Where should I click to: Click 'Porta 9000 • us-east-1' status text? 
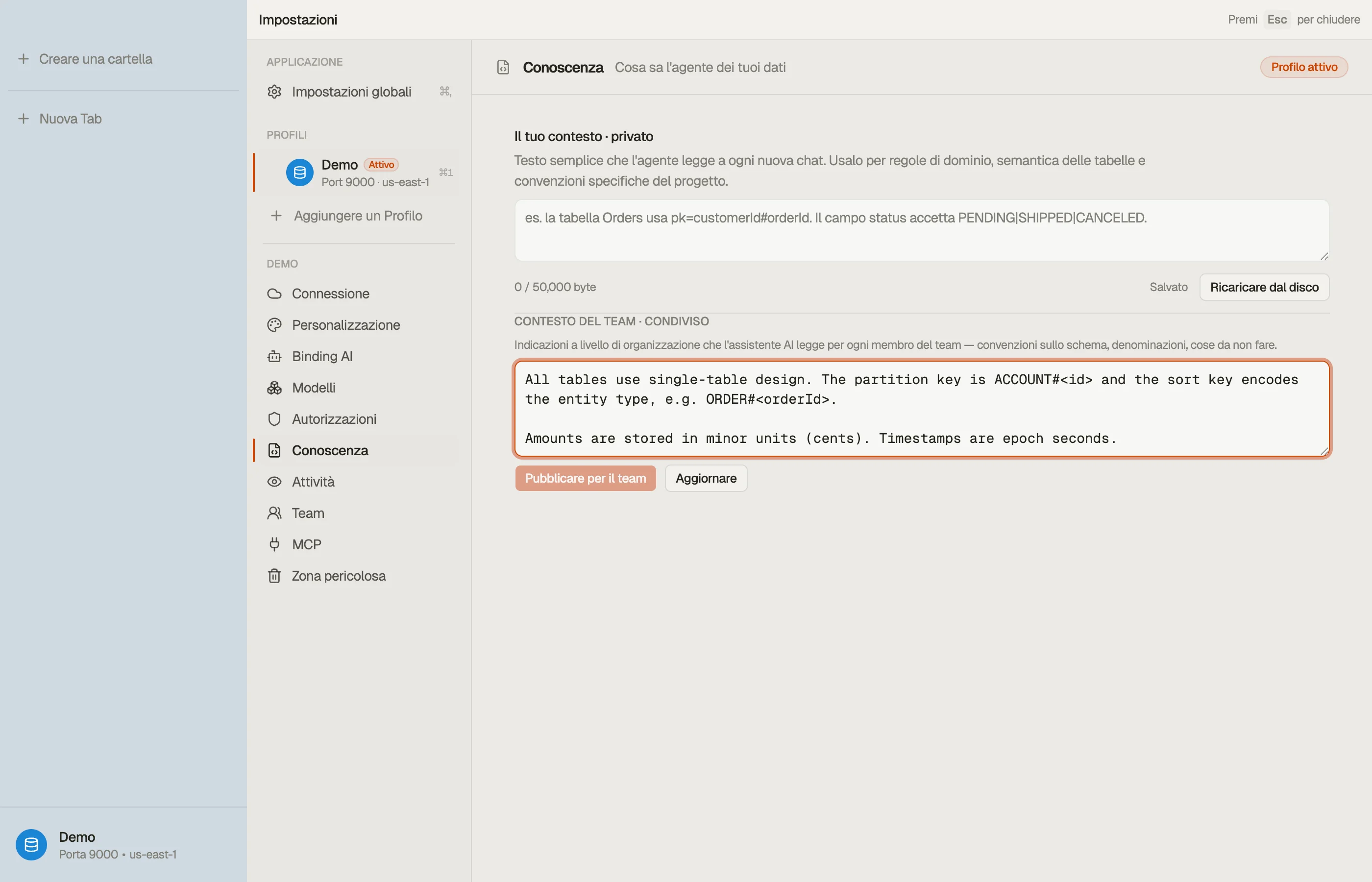[x=118, y=855]
